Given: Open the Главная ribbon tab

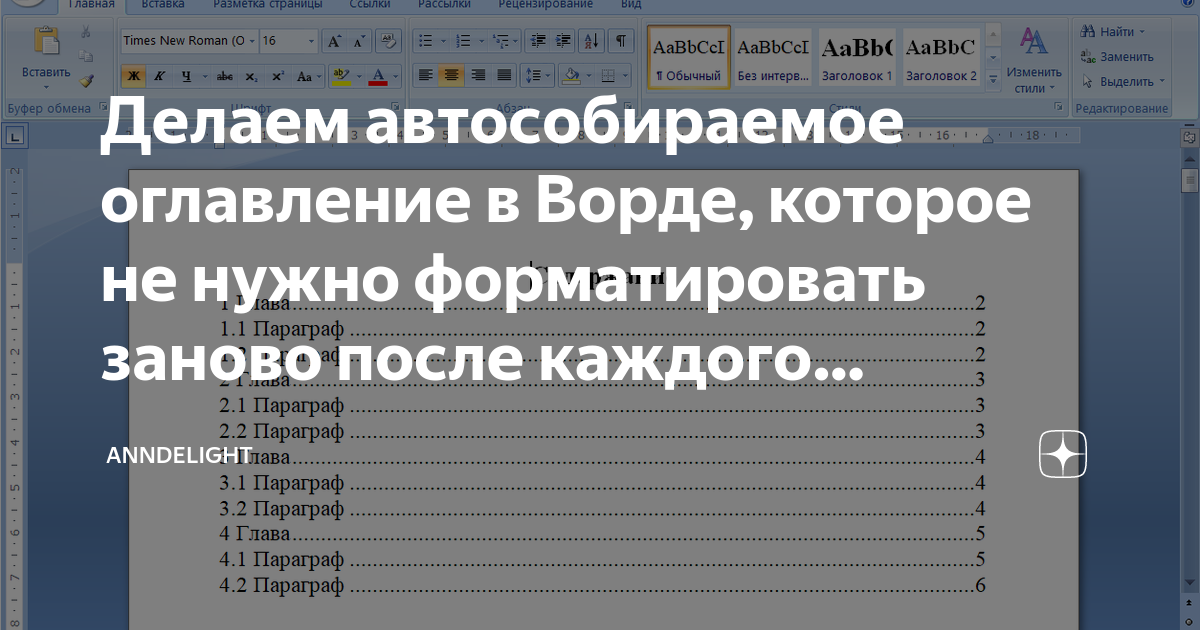Looking at the screenshot, I should [91, 5].
